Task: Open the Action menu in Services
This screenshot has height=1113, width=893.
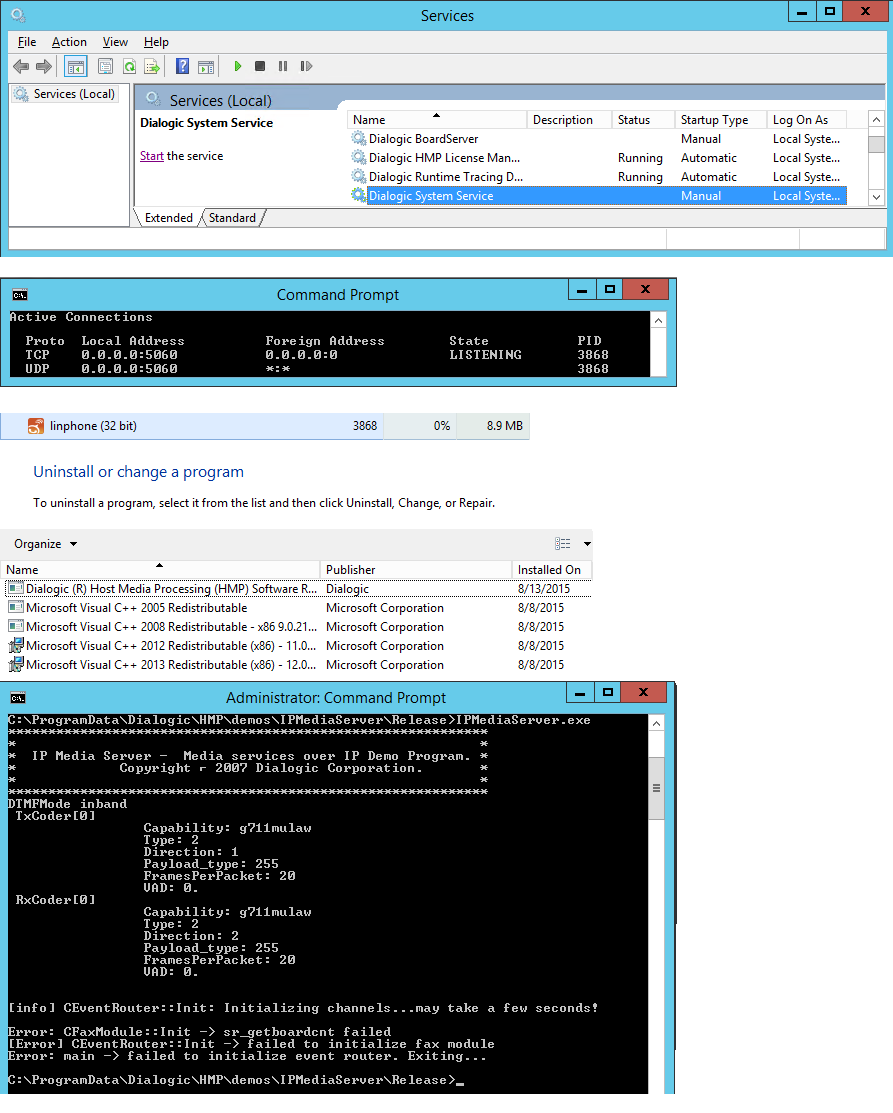Action: [x=69, y=42]
